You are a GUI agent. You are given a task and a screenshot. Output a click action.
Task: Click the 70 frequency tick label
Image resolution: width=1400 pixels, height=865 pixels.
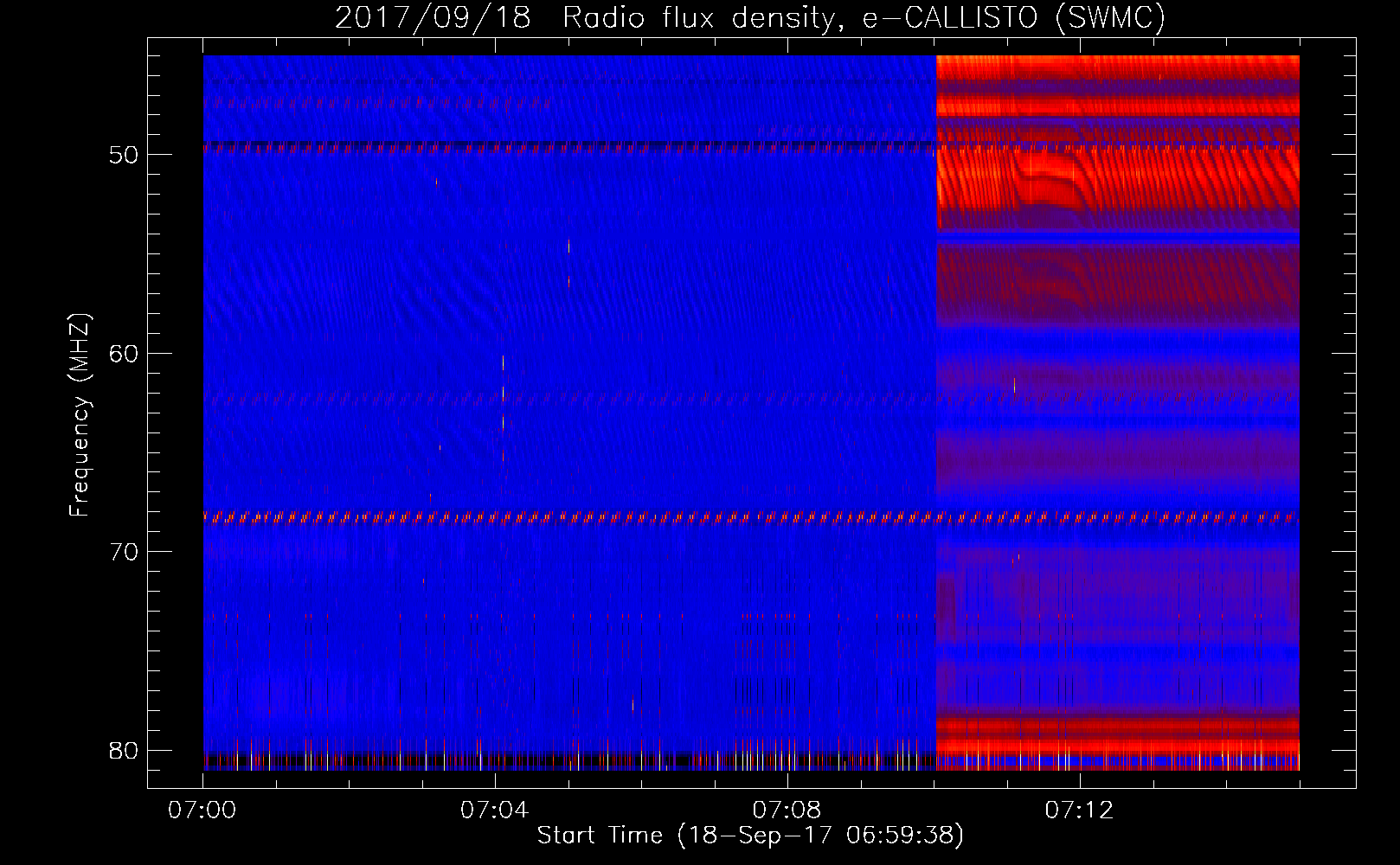(124, 552)
